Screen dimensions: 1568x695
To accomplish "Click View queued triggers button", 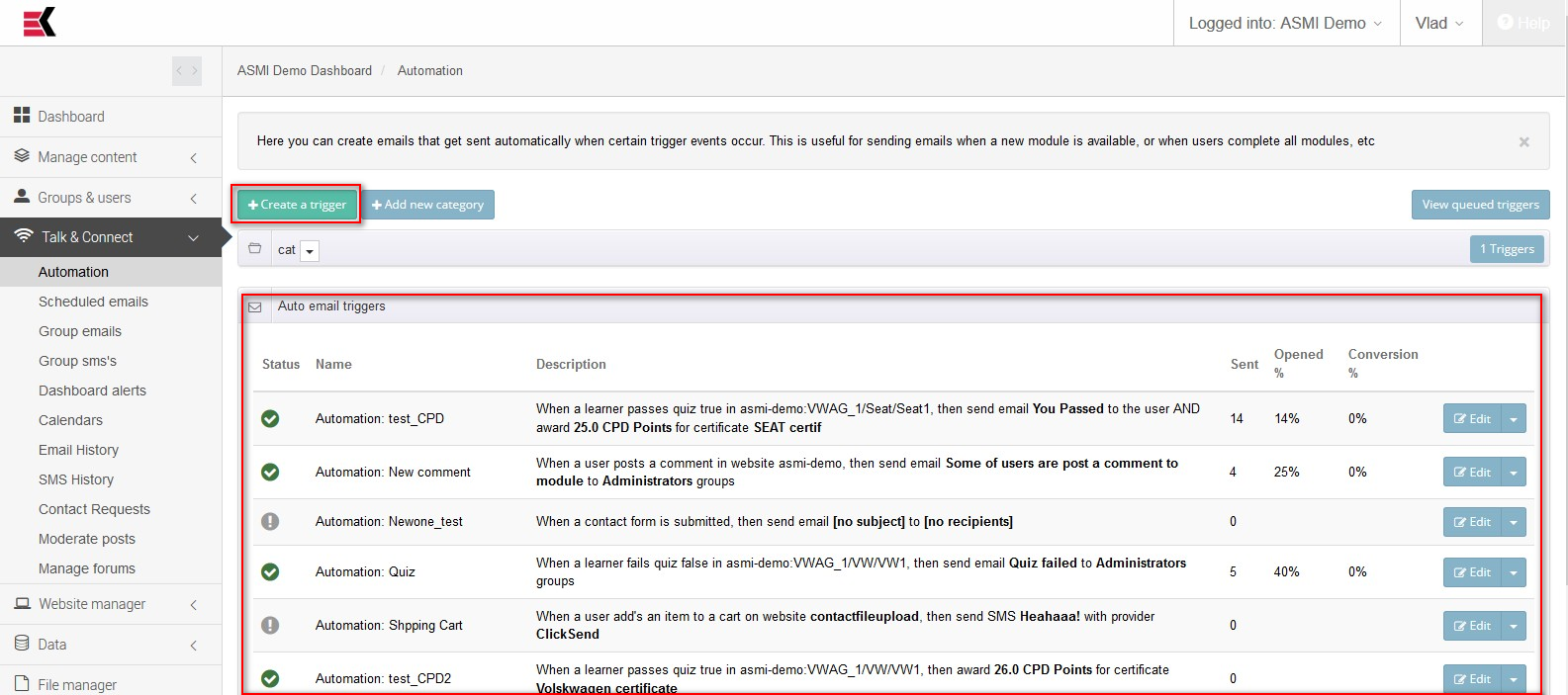I will (1480, 205).
